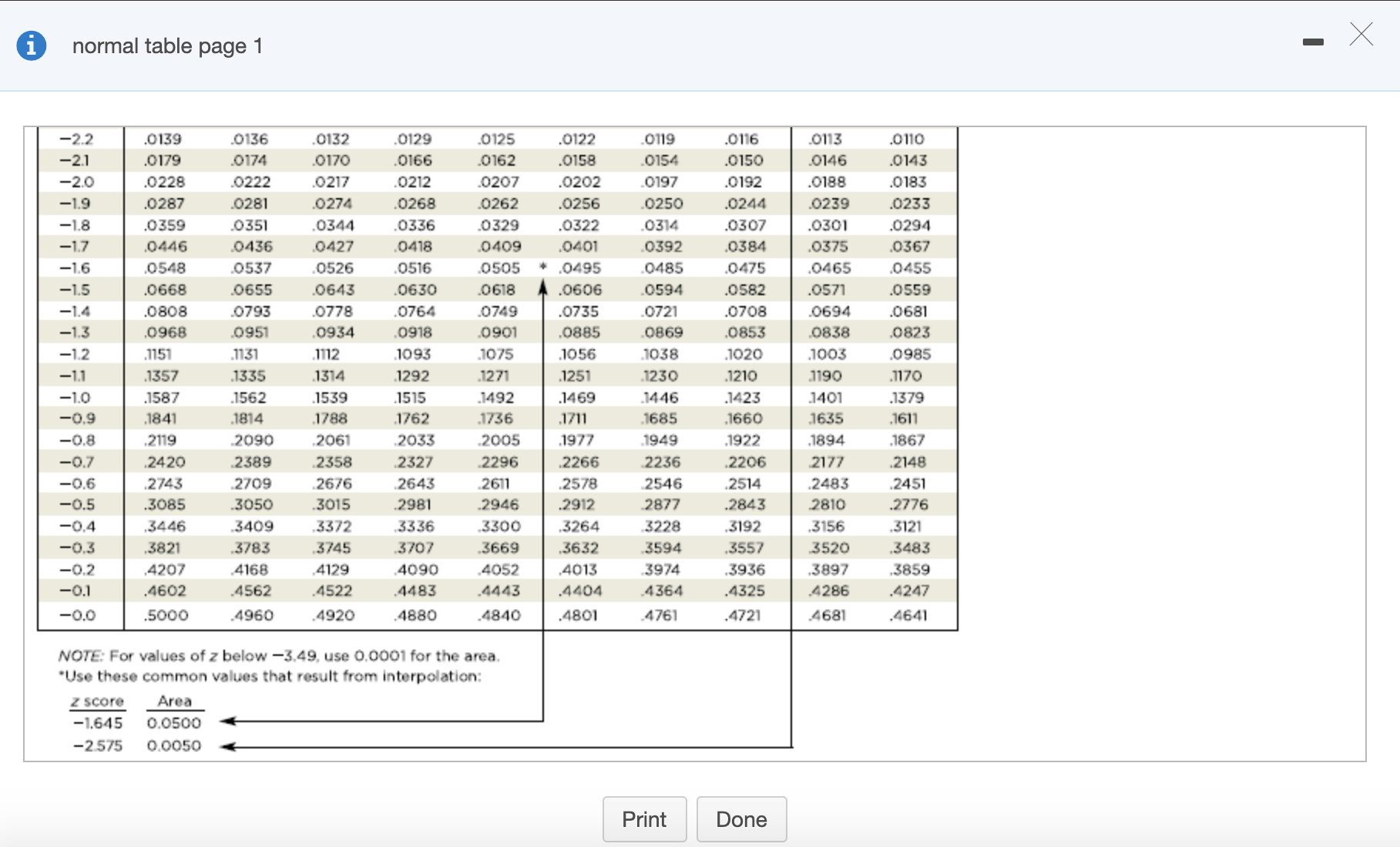The height and width of the screenshot is (847, 1400).
Task: Minimize the normal table dialog
Action: point(1314,42)
